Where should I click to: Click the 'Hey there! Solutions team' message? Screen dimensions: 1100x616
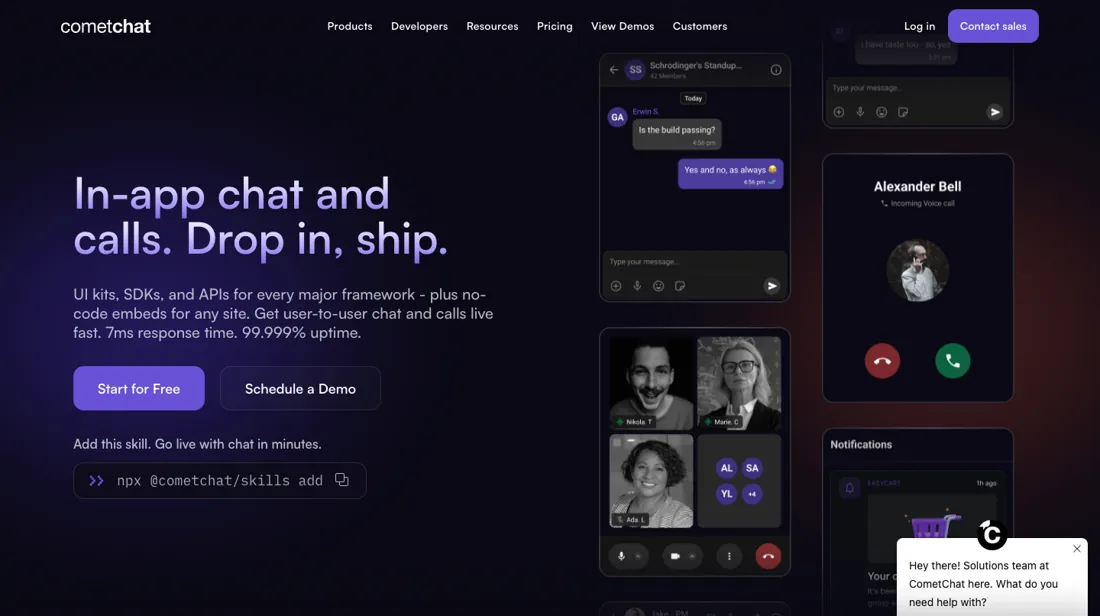983,584
